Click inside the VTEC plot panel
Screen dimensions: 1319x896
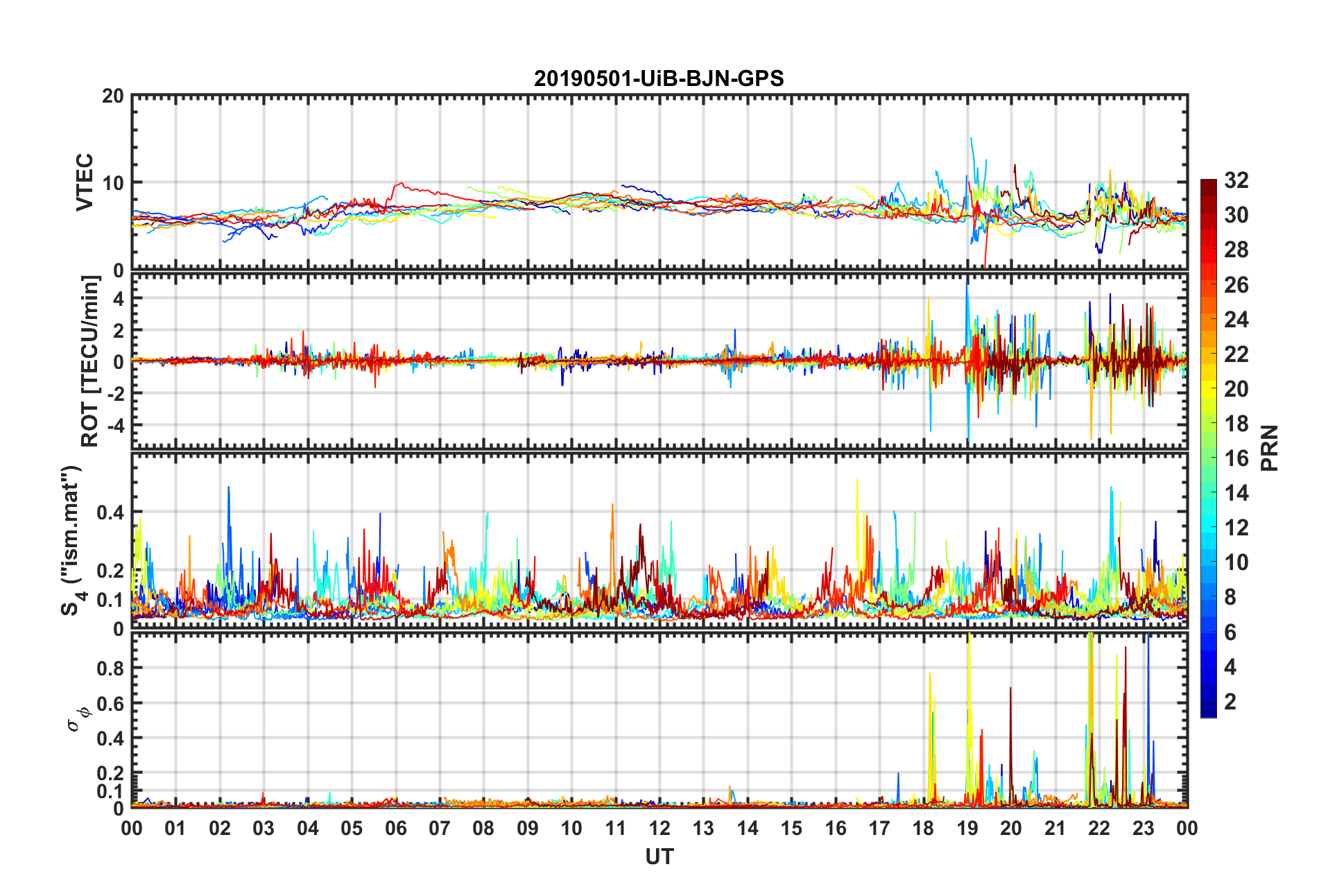pos(659,182)
